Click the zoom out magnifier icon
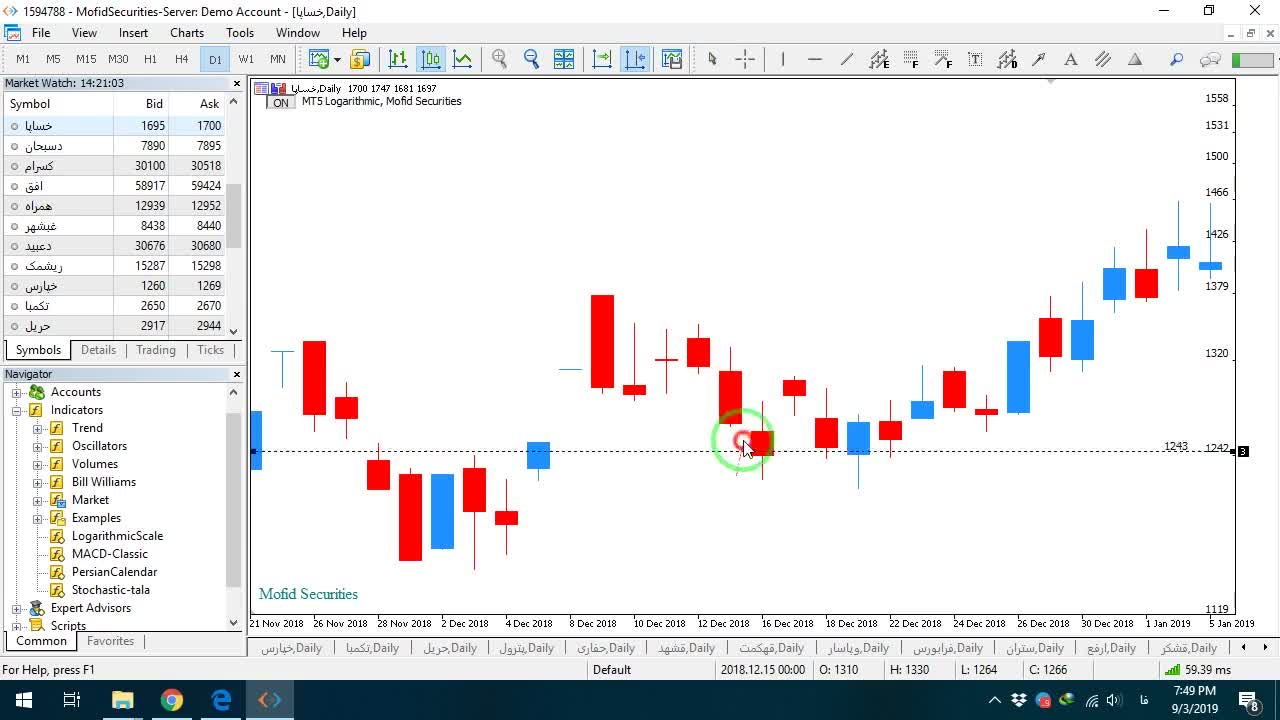1280x720 pixels. click(x=531, y=59)
